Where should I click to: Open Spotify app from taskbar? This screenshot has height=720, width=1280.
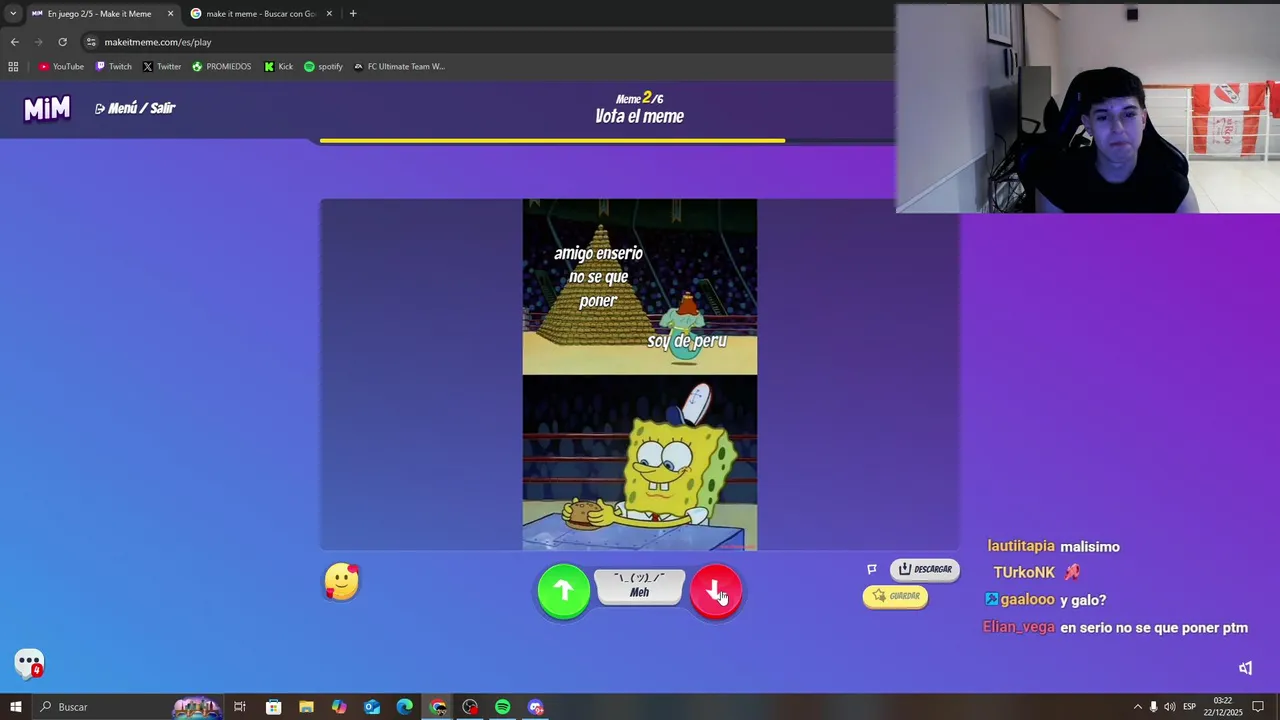(x=503, y=707)
